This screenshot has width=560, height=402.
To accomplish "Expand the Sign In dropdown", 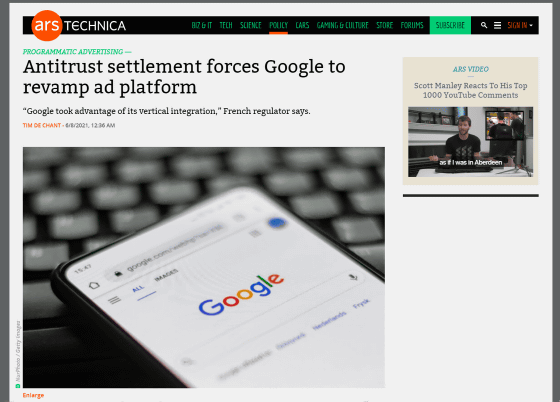I will click(x=520, y=25).
